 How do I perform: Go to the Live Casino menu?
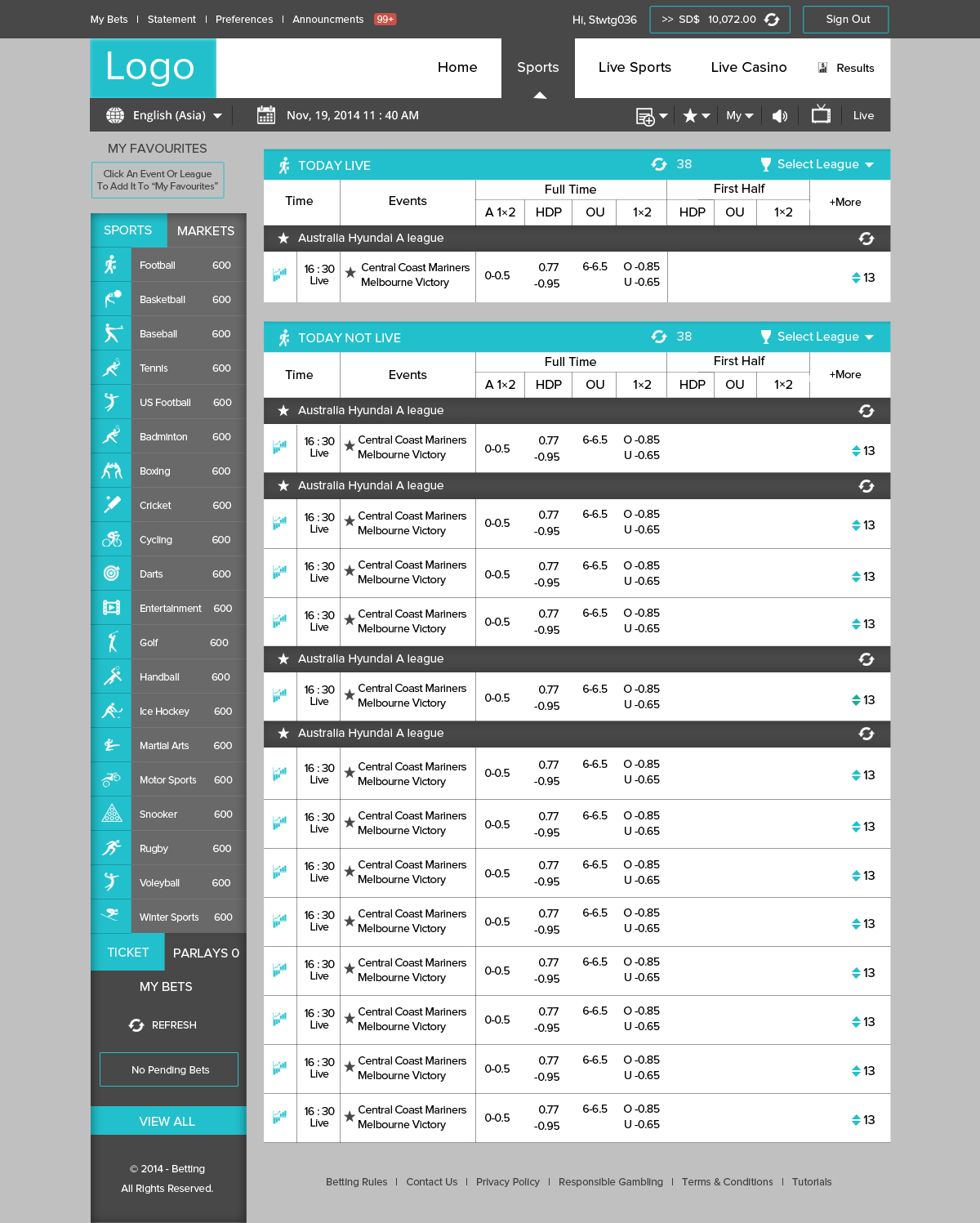pyautogui.click(x=749, y=67)
